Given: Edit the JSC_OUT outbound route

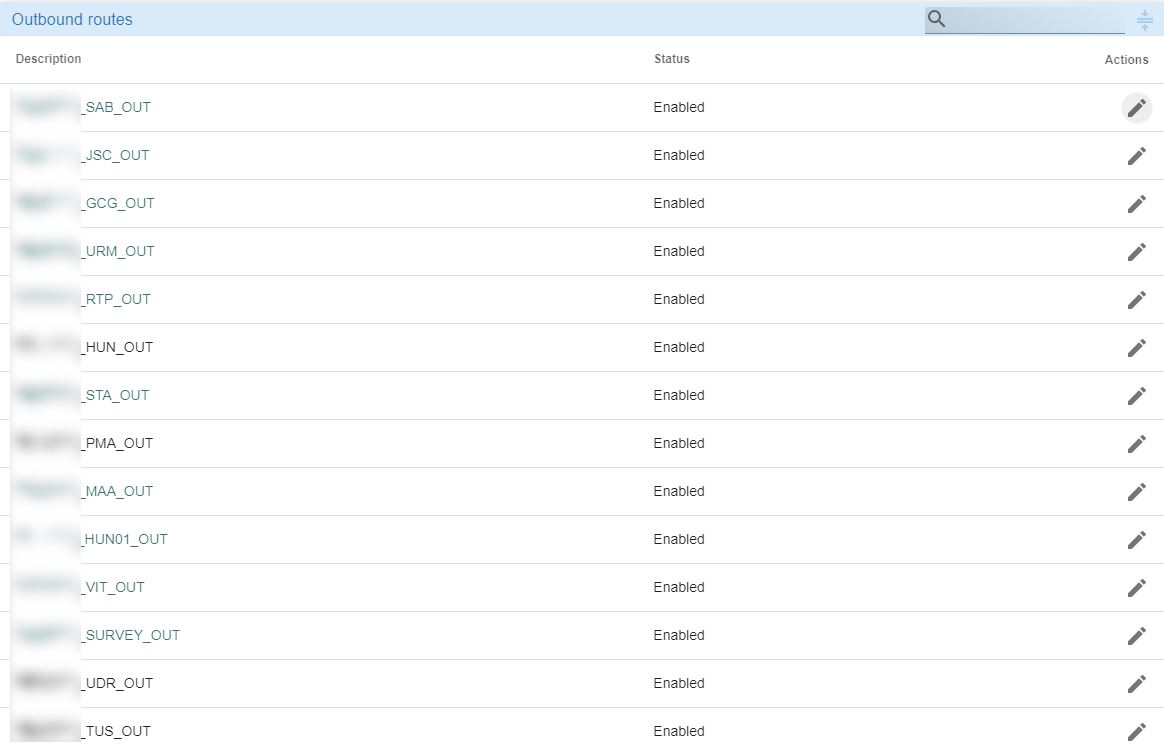Looking at the screenshot, I should (x=1137, y=155).
